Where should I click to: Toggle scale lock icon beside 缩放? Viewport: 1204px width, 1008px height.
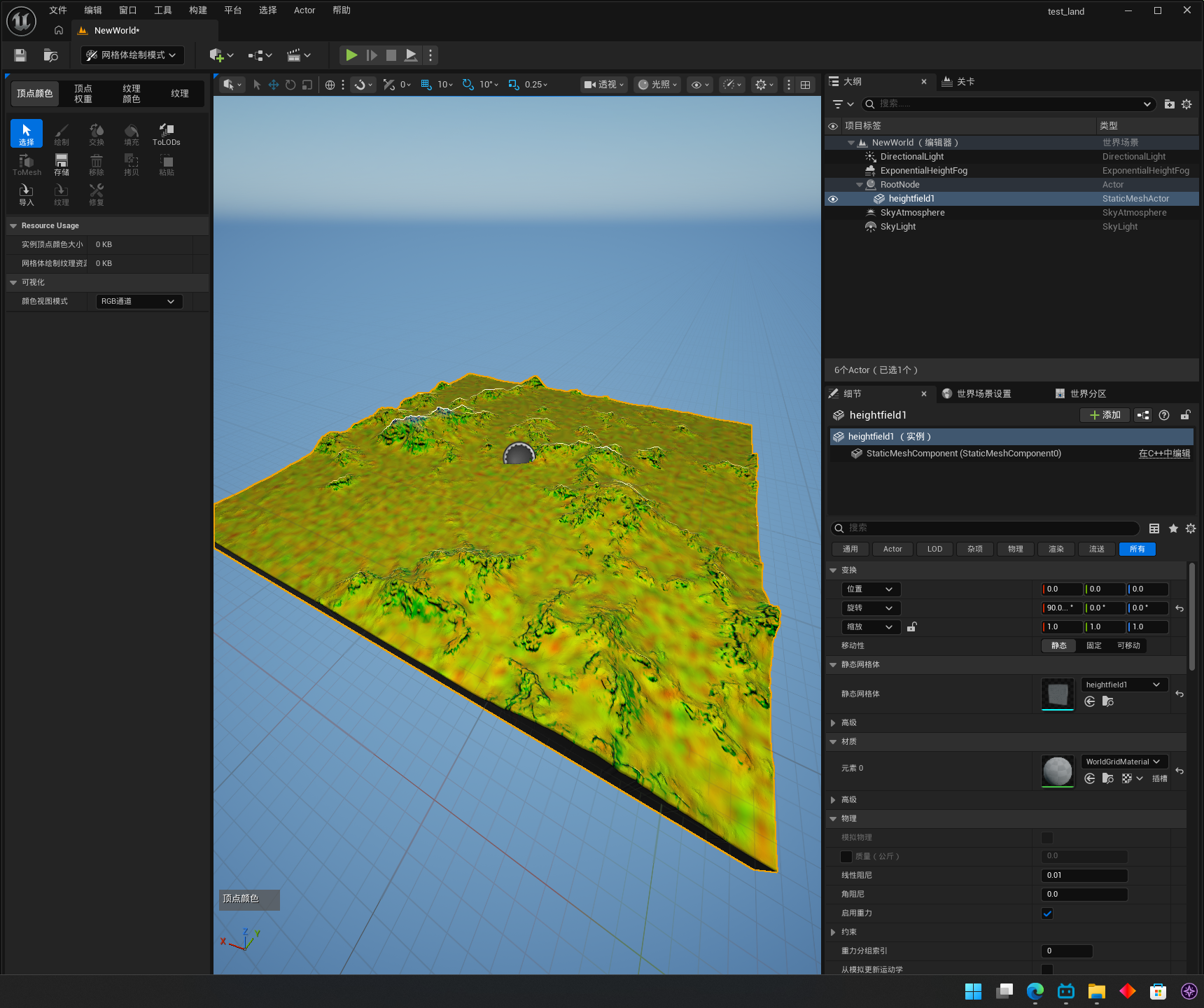(912, 626)
